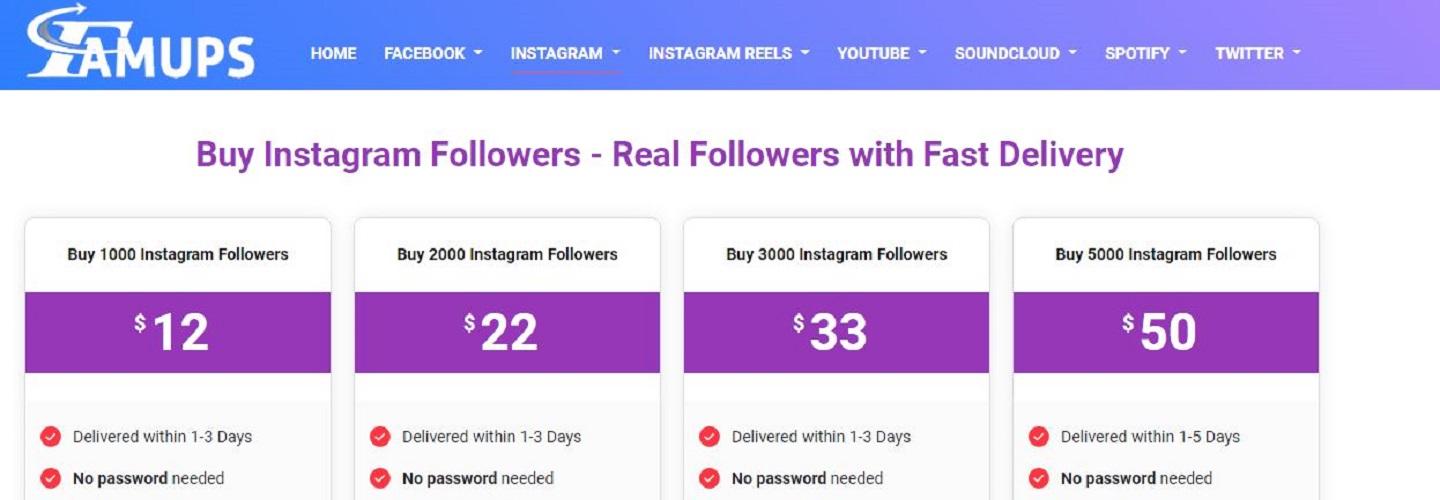The height and width of the screenshot is (500, 1440).
Task: Open the Spotify dropdown menu
Action: [x=1145, y=54]
